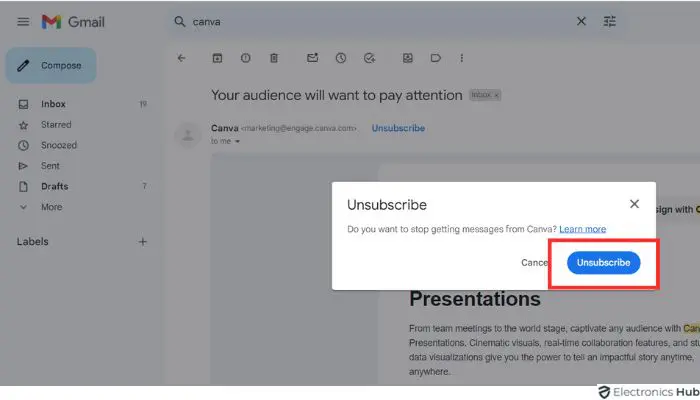
Task: Open the Drafts folder
Action: click(54, 186)
